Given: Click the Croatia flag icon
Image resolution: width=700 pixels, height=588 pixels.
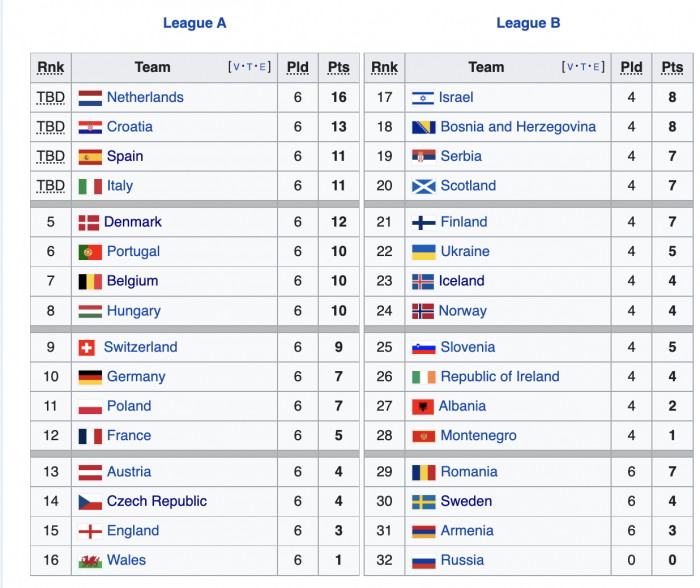Looking at the screenshot, I should pos(90,127).
